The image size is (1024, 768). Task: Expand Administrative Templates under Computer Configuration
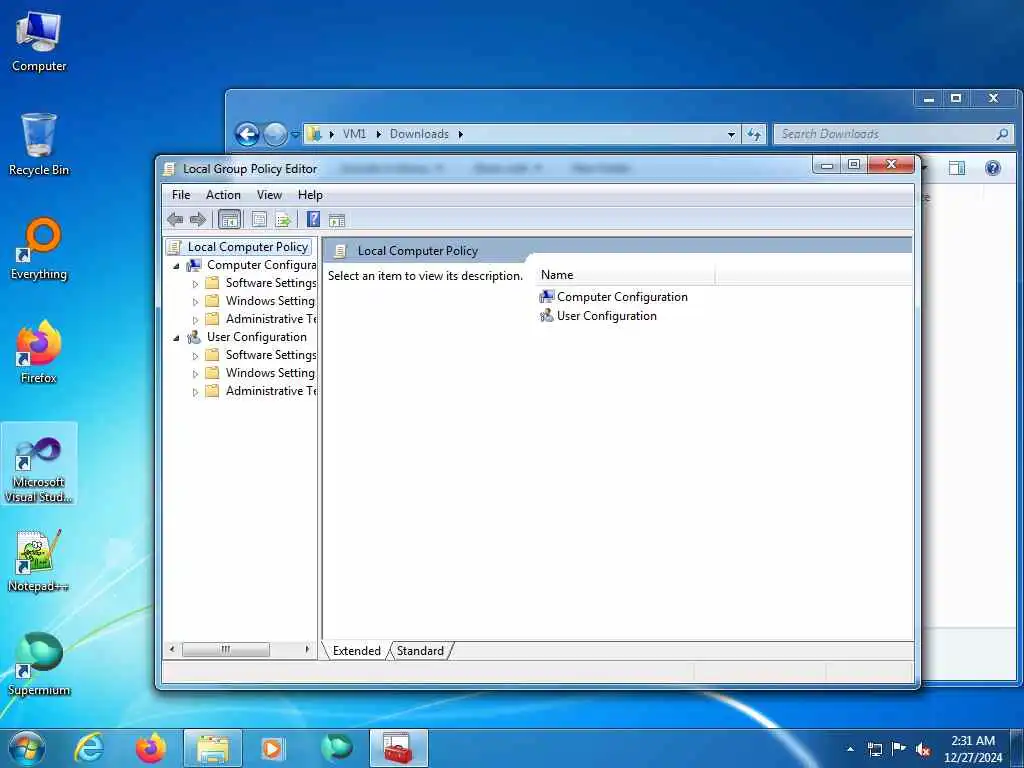tap(195, 320)
